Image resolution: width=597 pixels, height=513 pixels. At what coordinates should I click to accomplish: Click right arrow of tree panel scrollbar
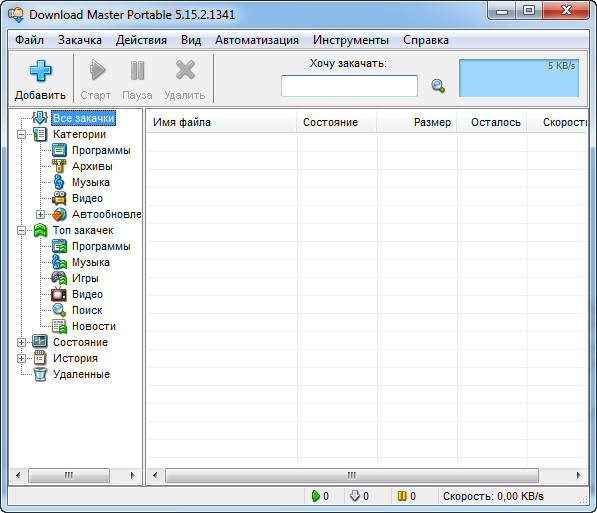click(132, 475)
